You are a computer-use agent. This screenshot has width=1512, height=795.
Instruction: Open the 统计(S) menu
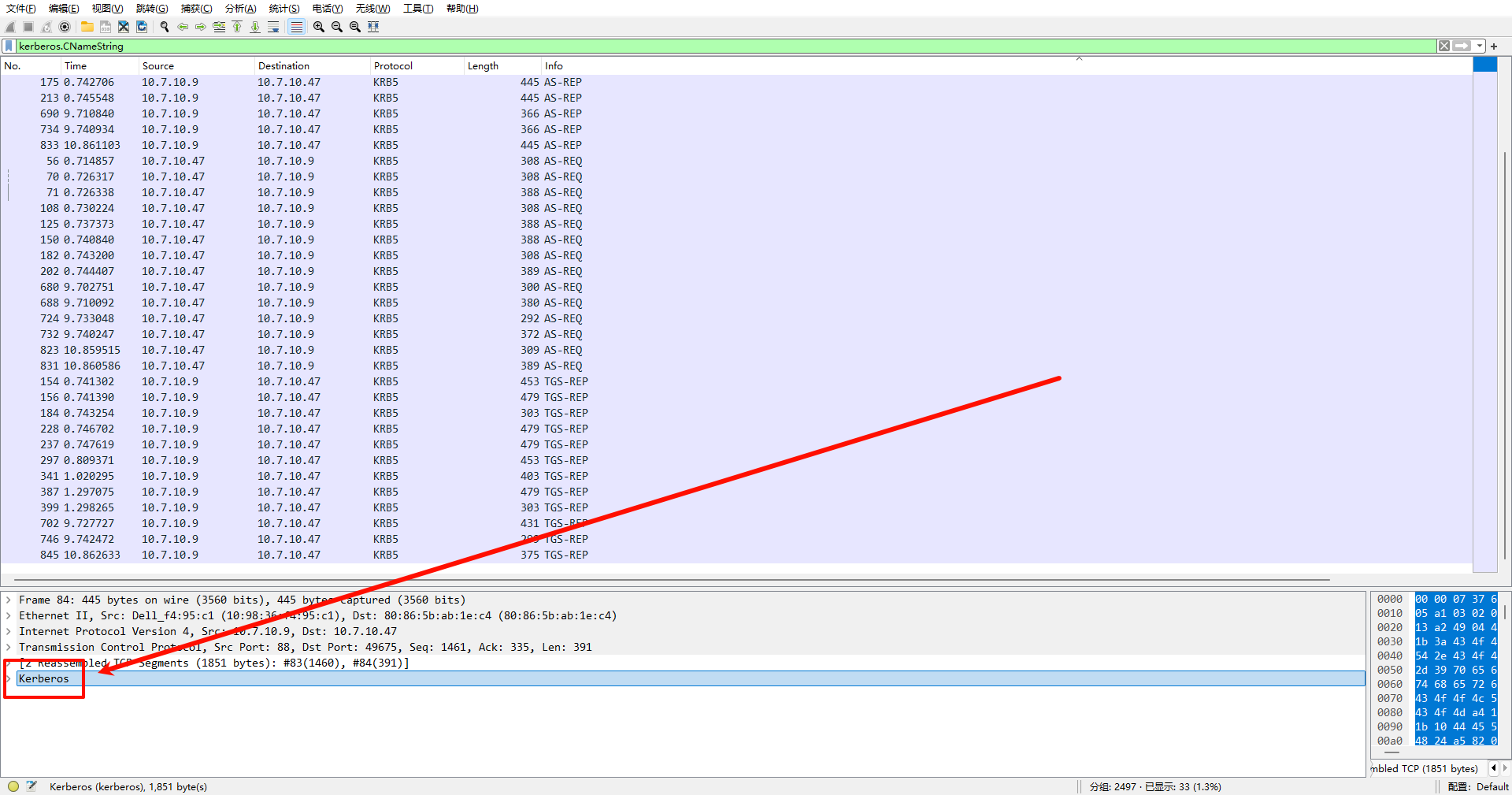[x=284, y=9]
